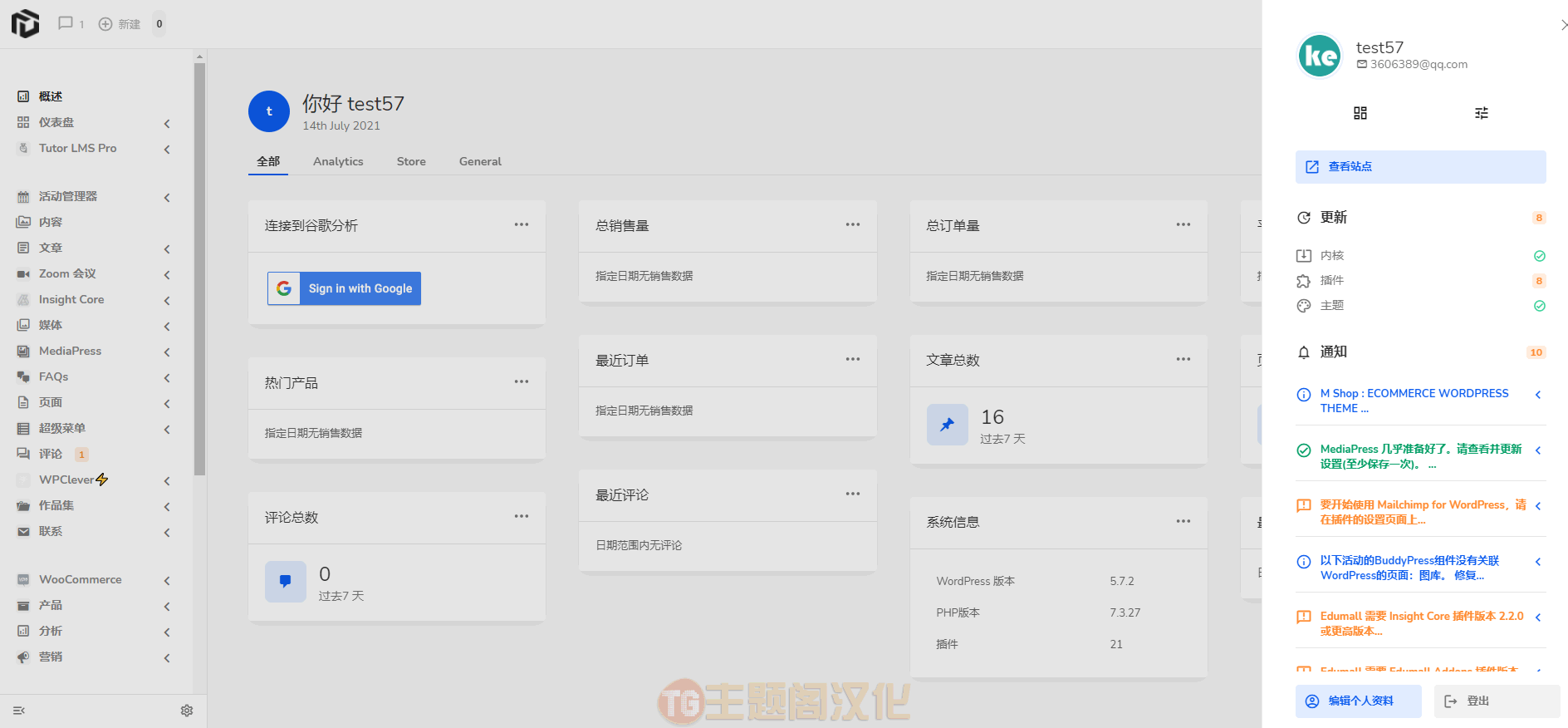Click the 新建 plus icon
Viewport: 1568px width, 728px height.
[105, 24]
